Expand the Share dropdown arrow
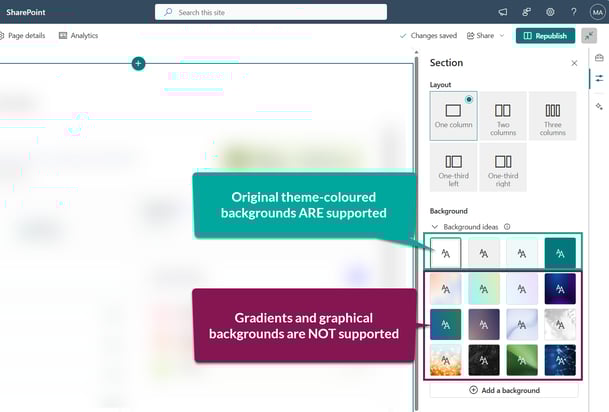 (x=502, y=36)
